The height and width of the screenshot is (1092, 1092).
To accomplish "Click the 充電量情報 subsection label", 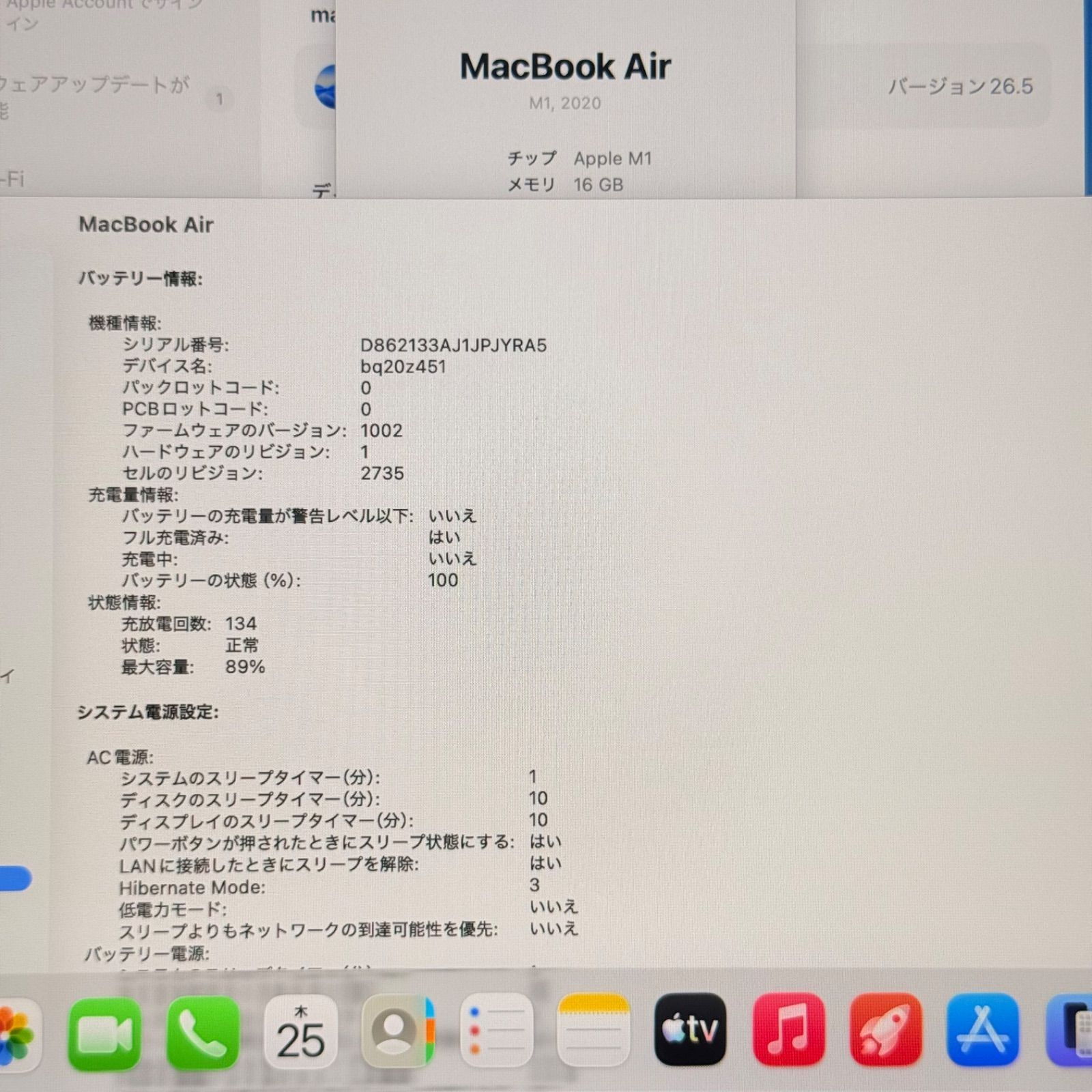I will [132, 495].
